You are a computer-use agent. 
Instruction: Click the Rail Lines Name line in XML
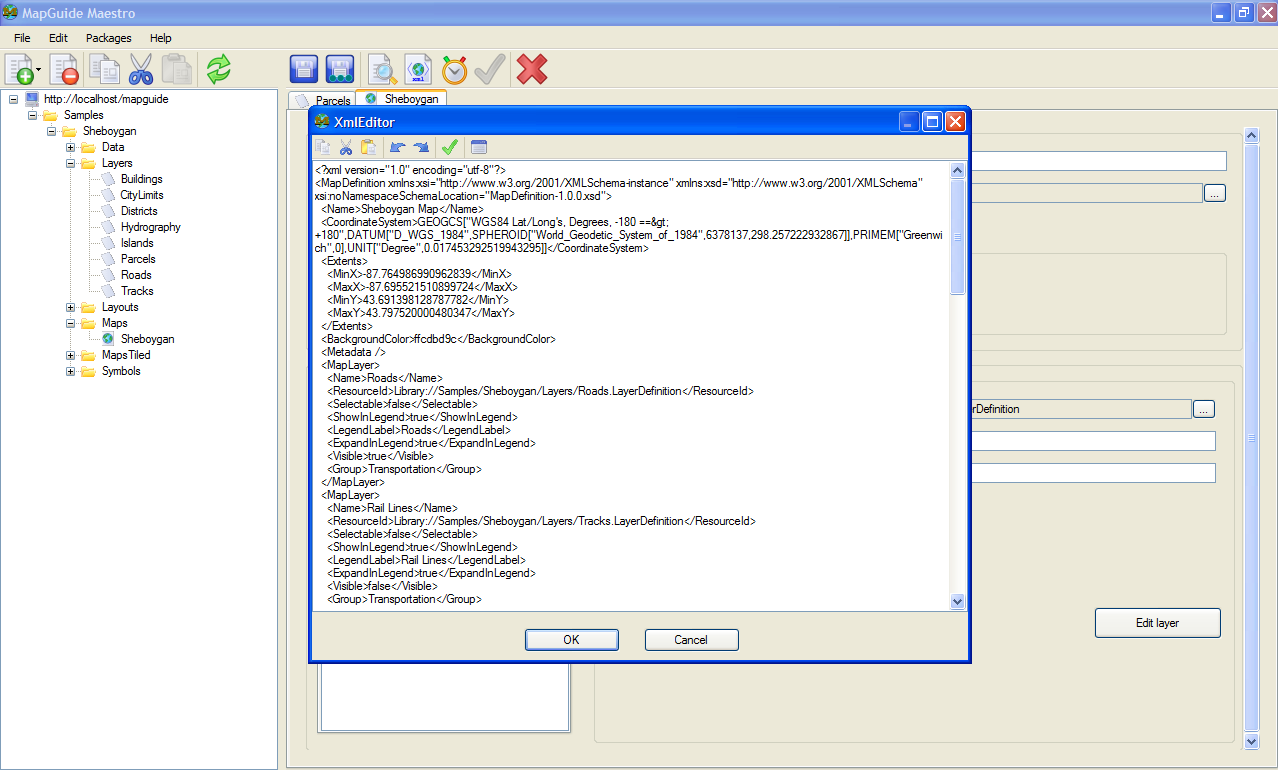(x=392, y=508)
